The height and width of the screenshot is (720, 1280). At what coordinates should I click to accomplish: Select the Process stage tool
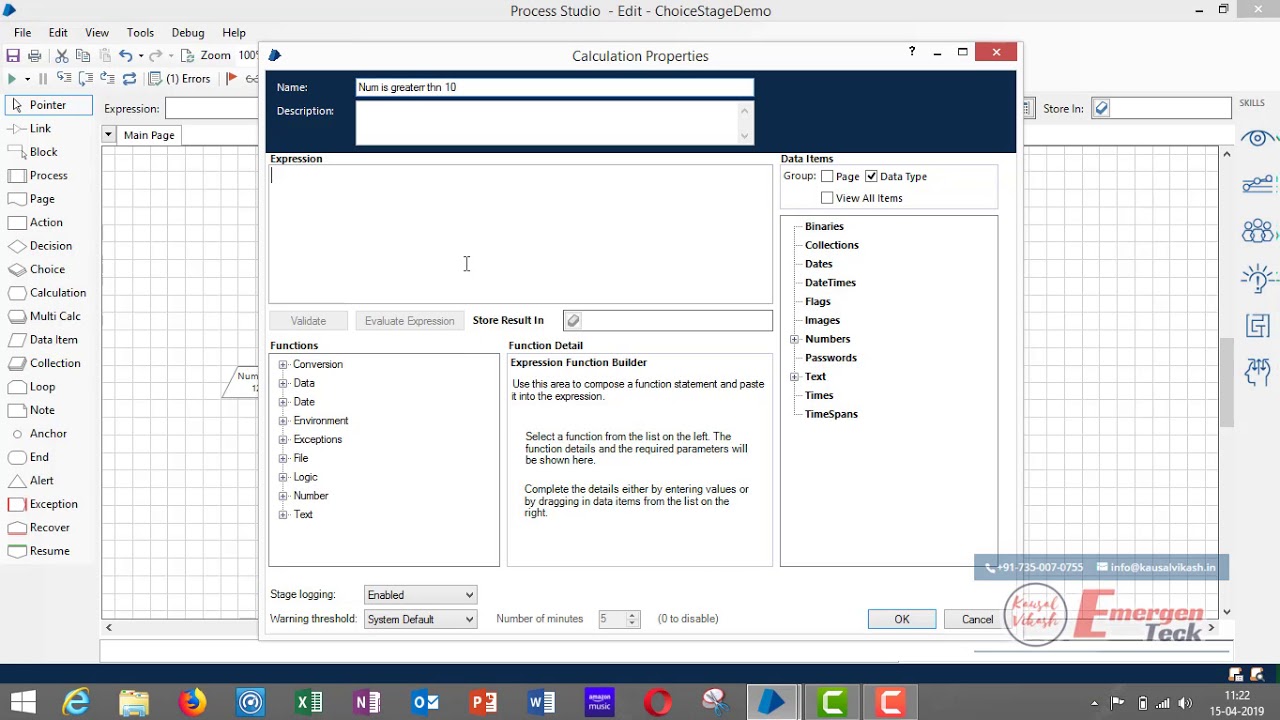click(48, 175)
